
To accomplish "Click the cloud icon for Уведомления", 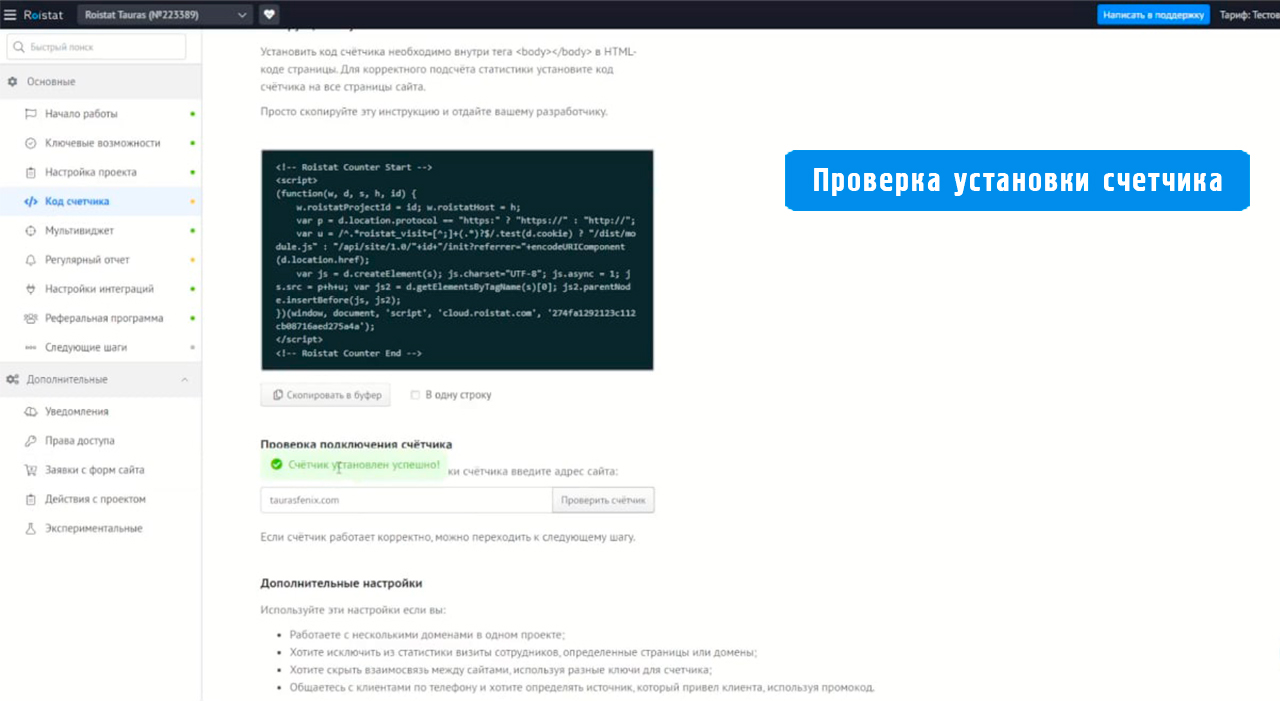I will (31, 411).
